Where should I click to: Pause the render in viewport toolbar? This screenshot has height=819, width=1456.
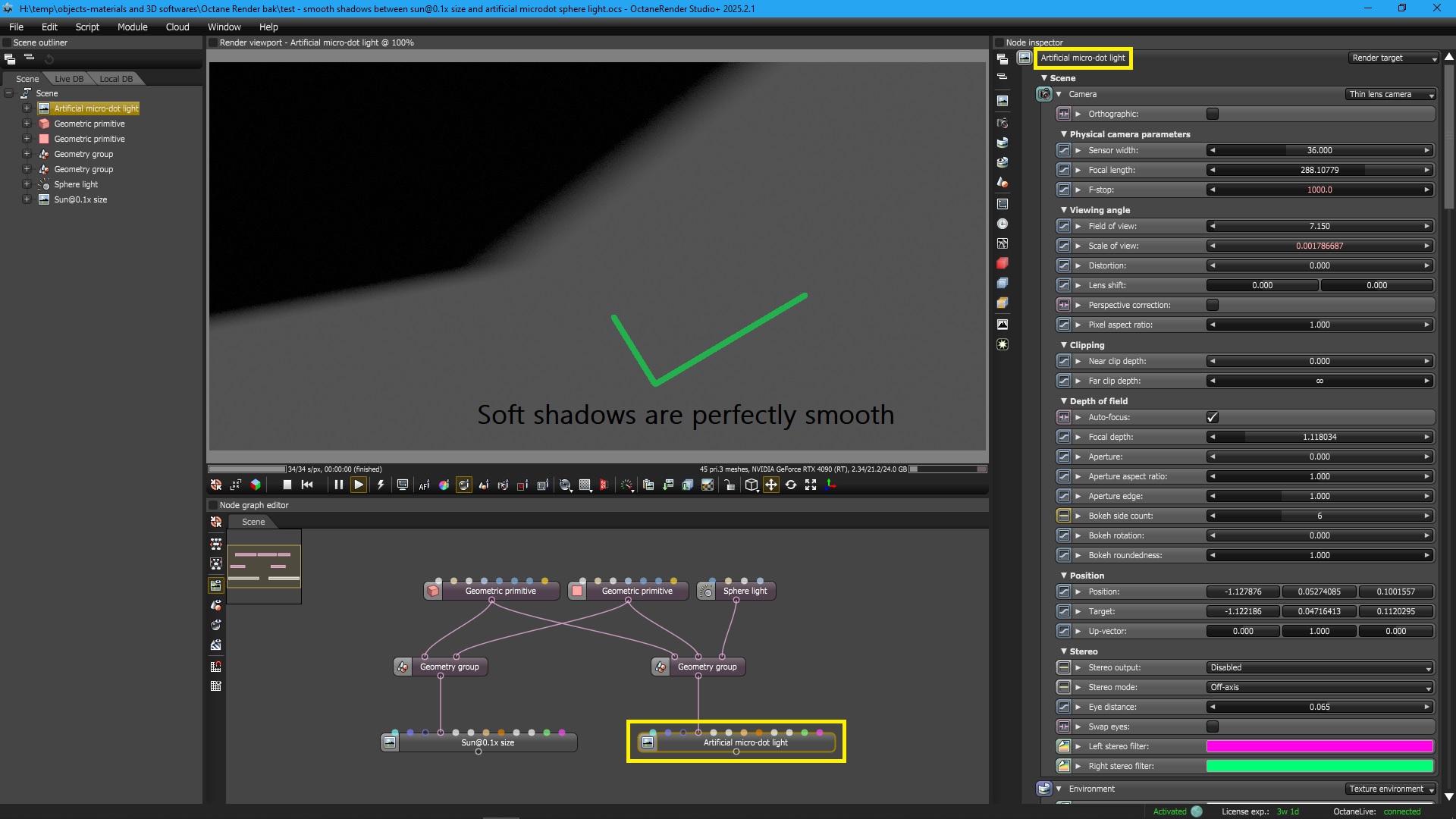[x=339, y=485]
